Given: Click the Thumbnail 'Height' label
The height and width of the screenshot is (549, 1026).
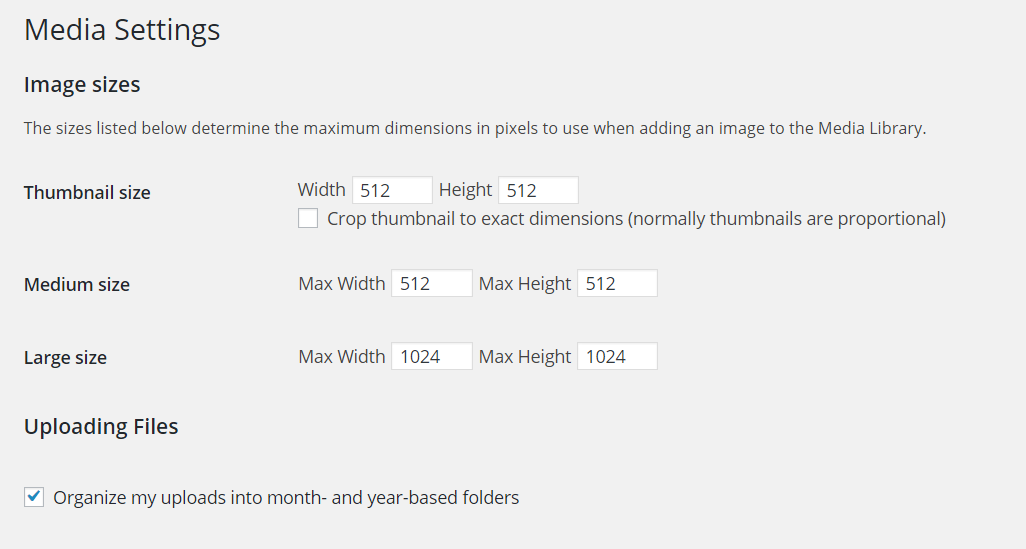Looking at the screenshot, I should (x=465, y=190).
